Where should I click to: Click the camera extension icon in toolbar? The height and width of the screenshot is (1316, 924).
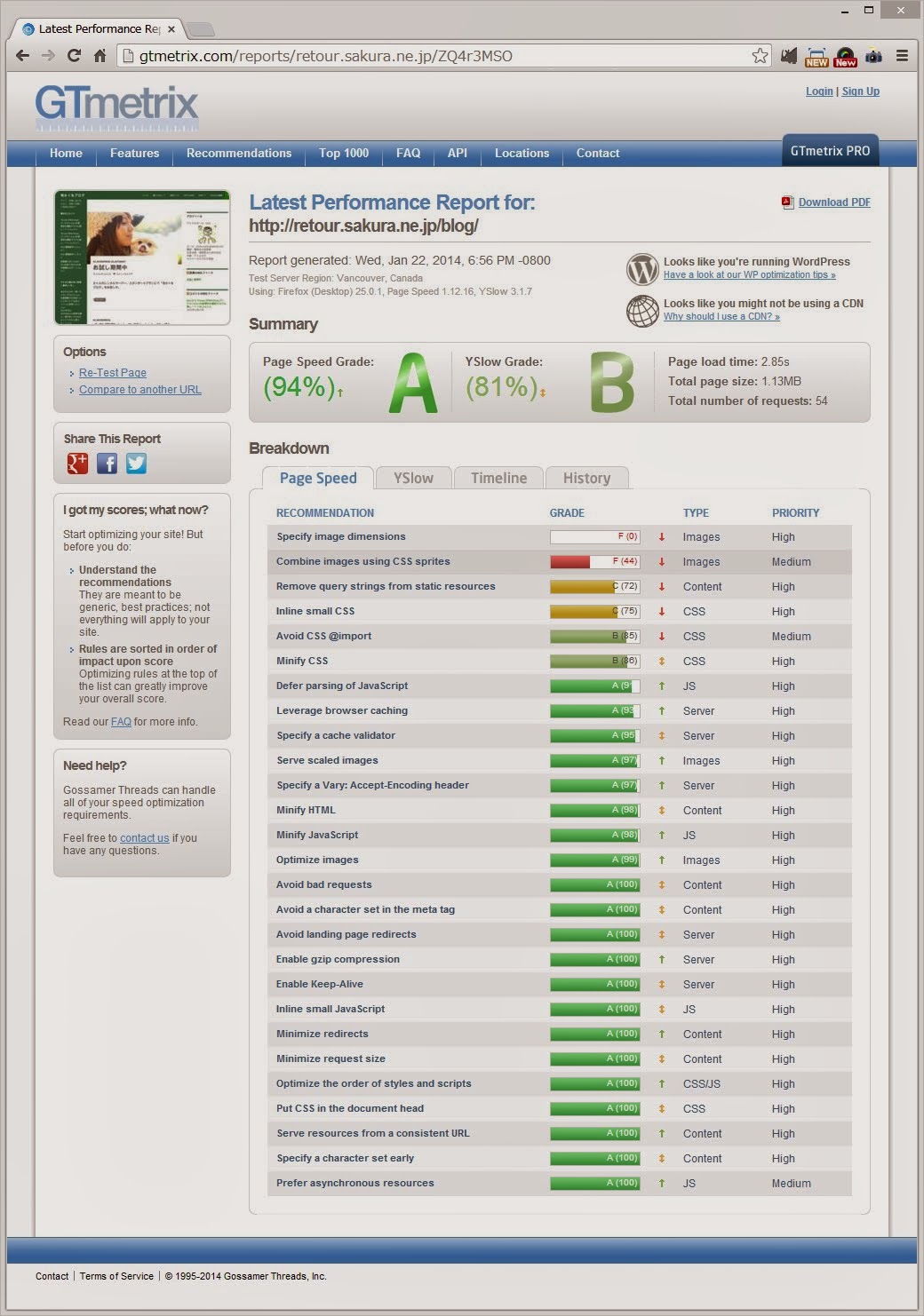tap(873, 56)
